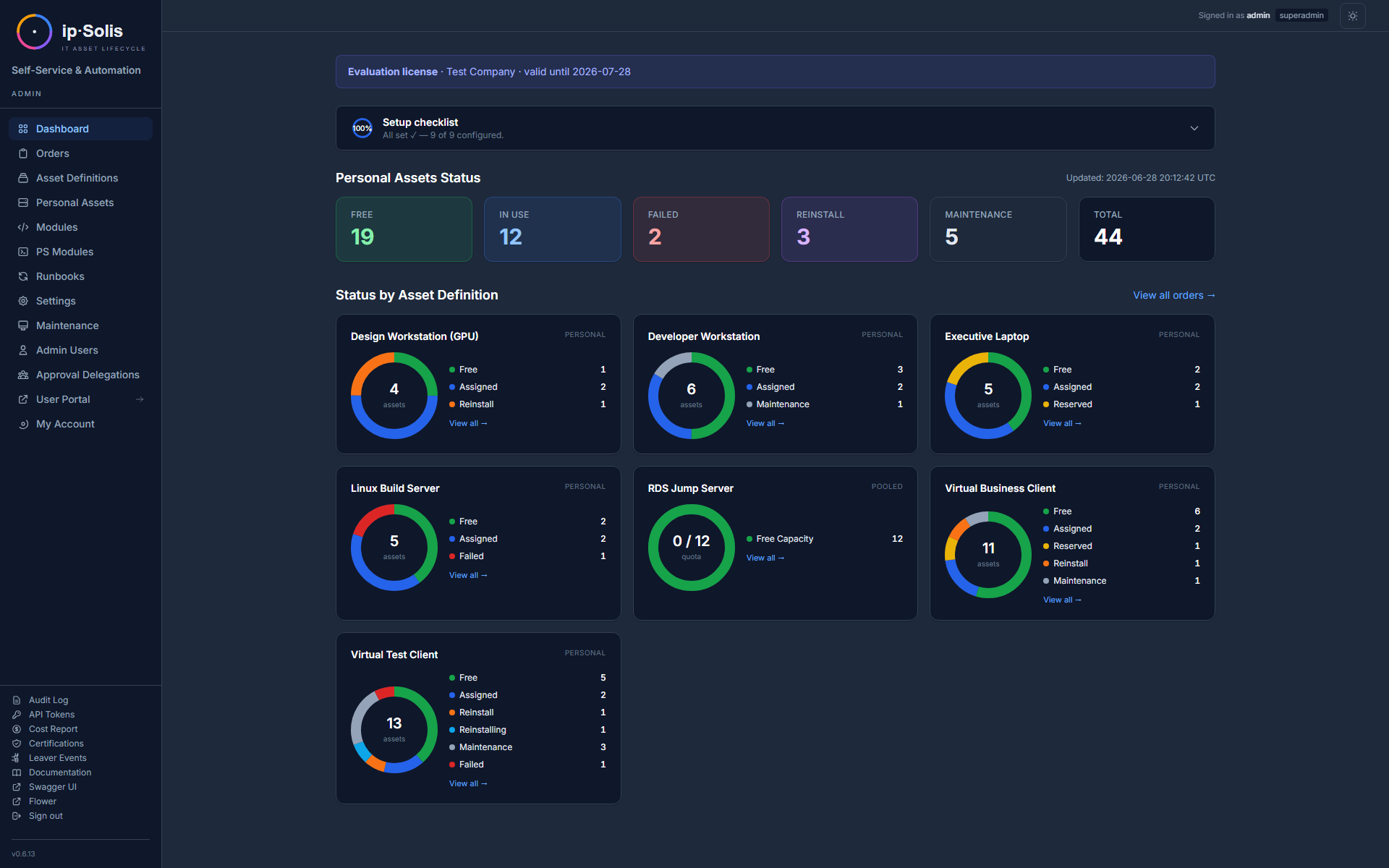Click the Maintenance monitor icon
The width and height of the screenshot is (1389, 868).
(x=23, y=325)
